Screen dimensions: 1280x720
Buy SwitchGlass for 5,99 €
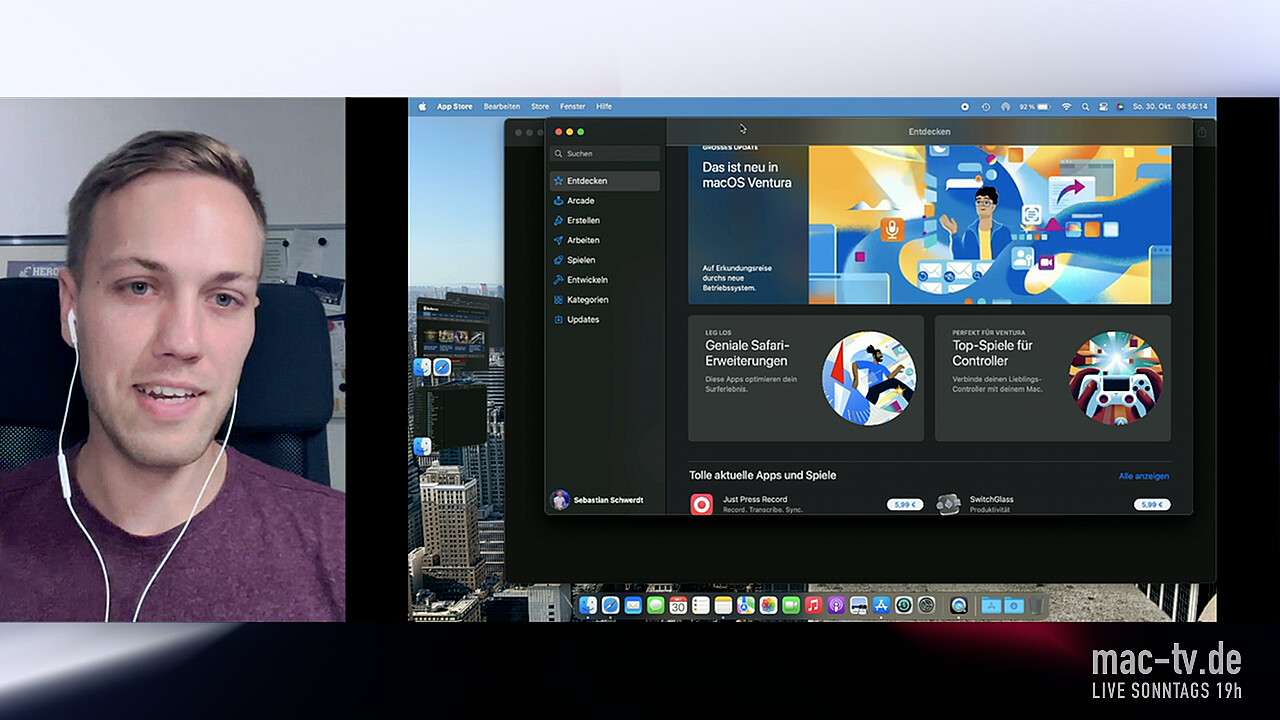tap(1152, 505)
